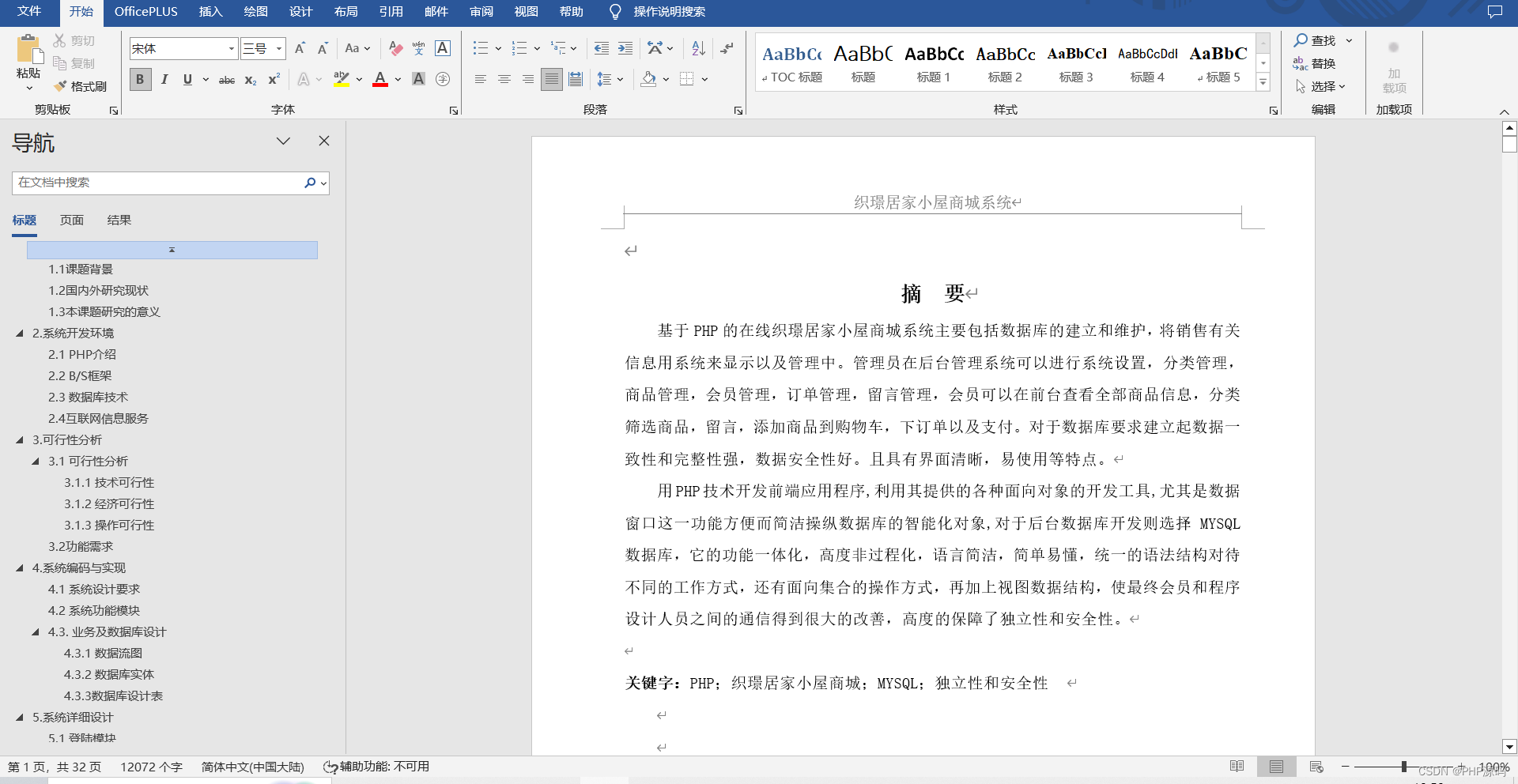Align text left
1518x784 pixels.
point(480,79)
